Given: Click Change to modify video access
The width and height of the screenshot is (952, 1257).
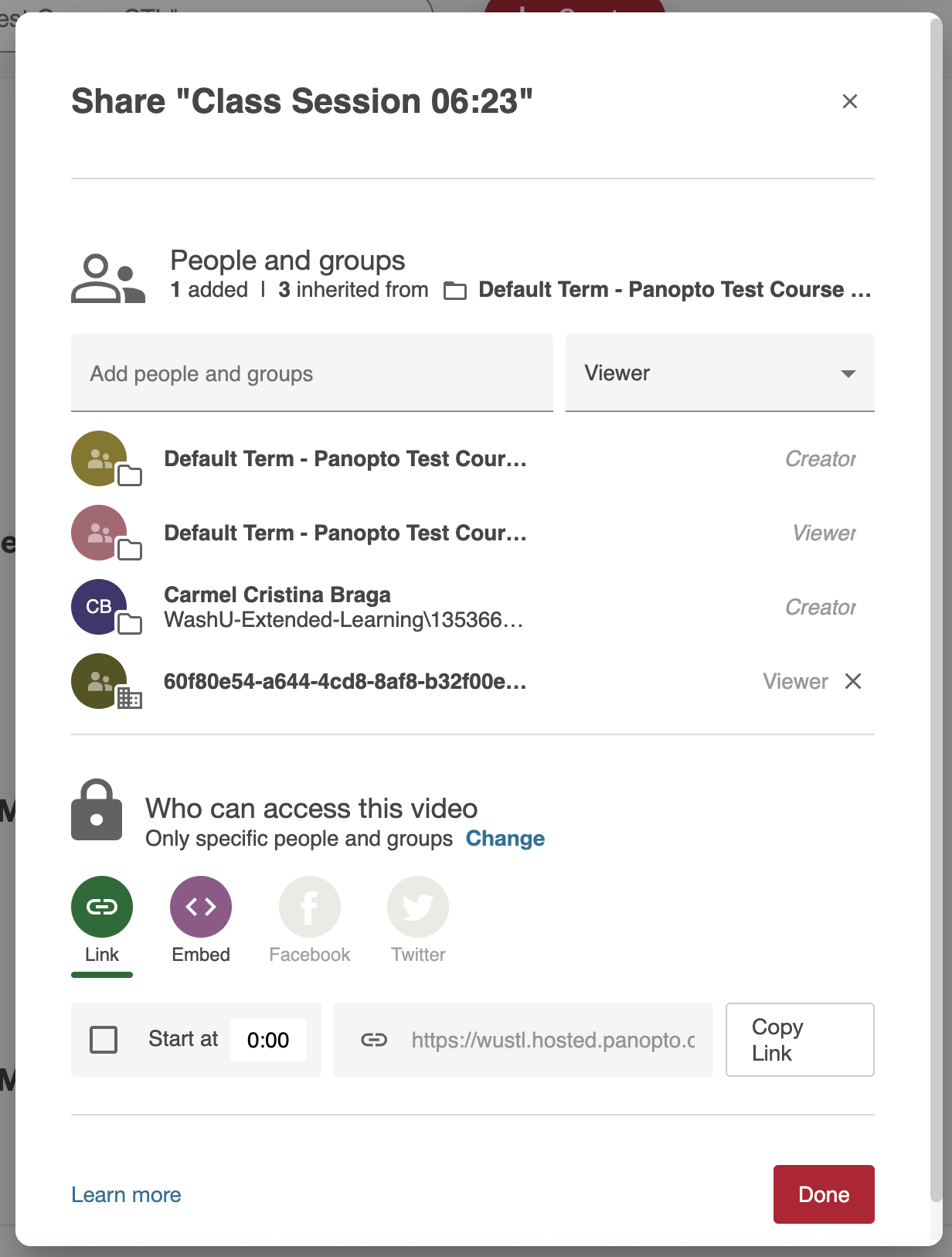Looking at the screenshot, I should click(505, 839).
